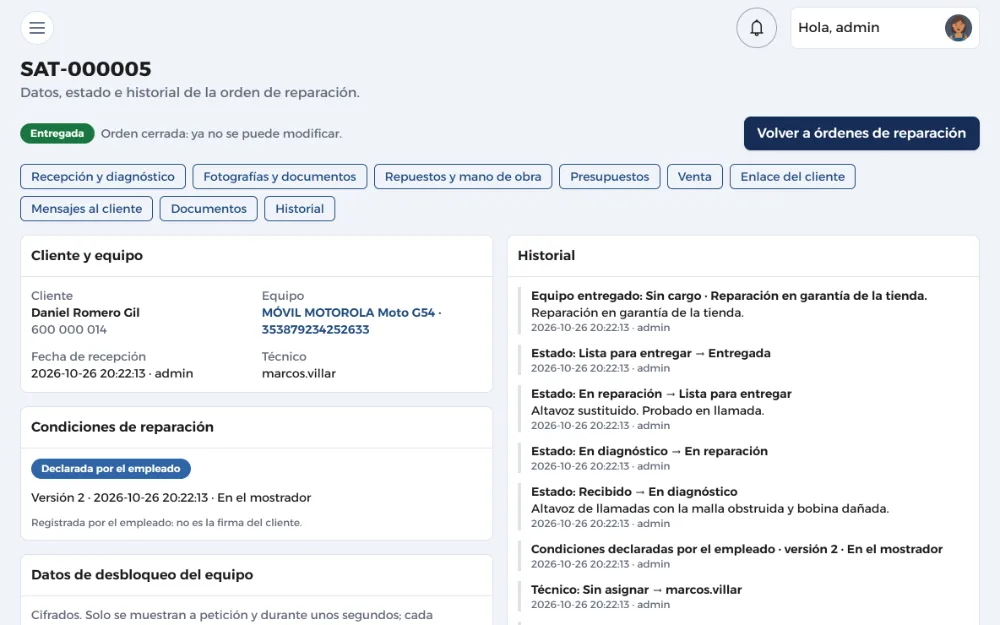1000x625 pixels.
Task: Open the 'MÓVIL MOTOROLA Moto G54' equipment link
Action: click(351, 321)
